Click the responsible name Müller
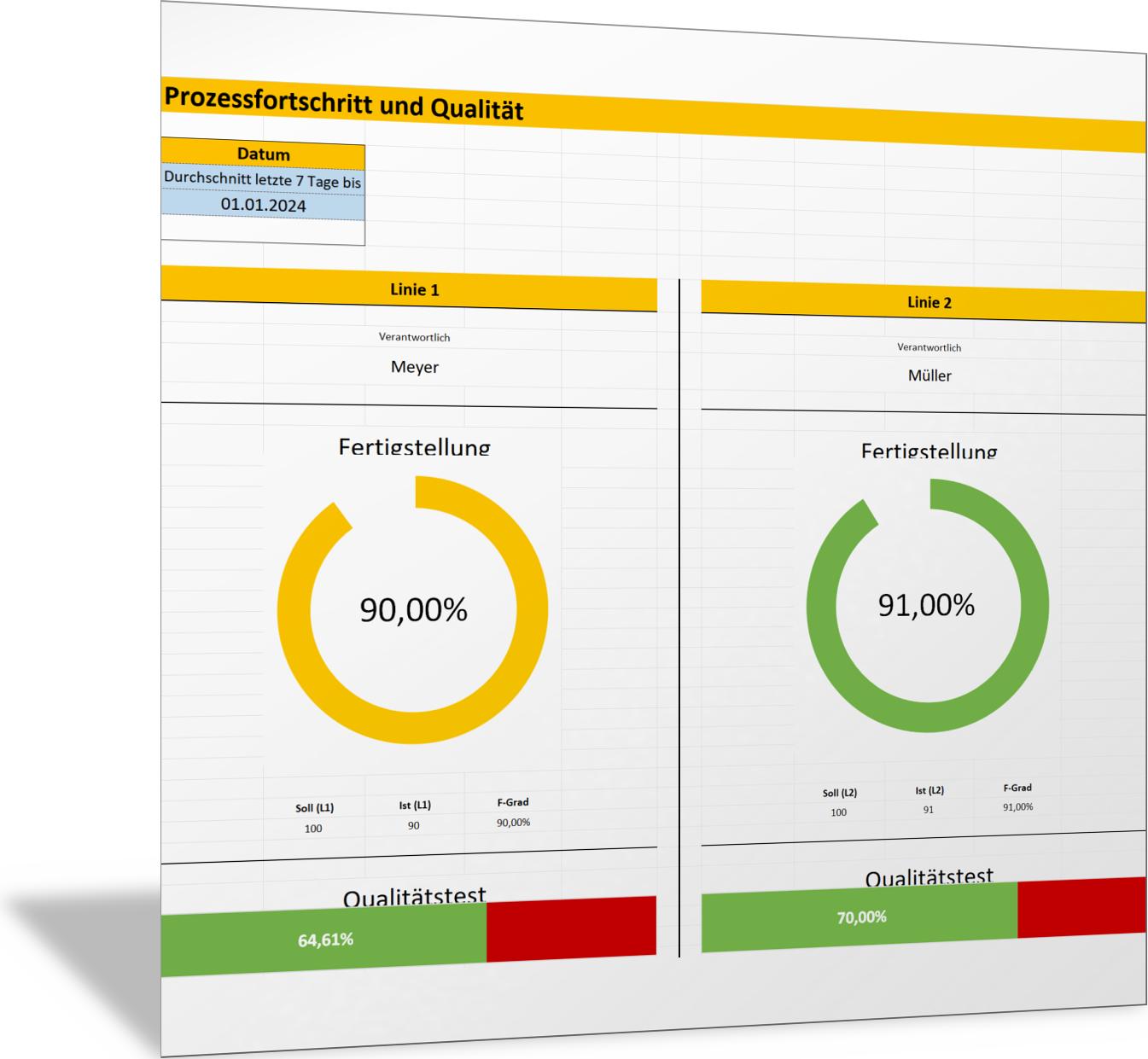This screenshot has width=1148, height=1059. 929,375
